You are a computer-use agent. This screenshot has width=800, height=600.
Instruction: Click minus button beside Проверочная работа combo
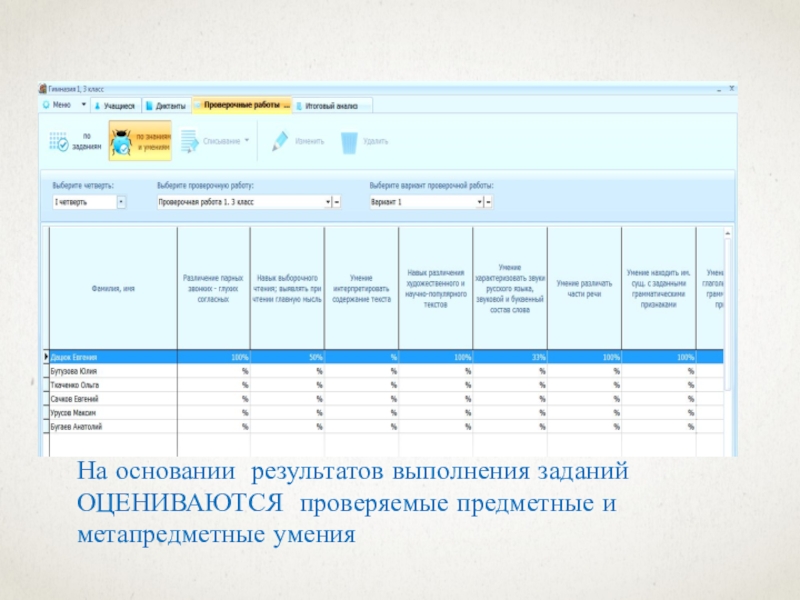click(336, 202)
